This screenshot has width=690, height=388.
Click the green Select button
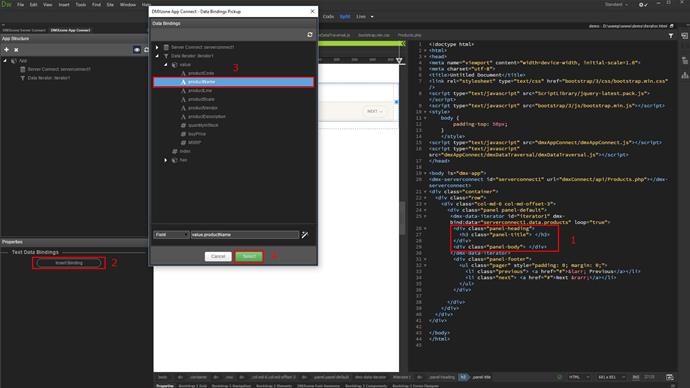coord(249,256)
